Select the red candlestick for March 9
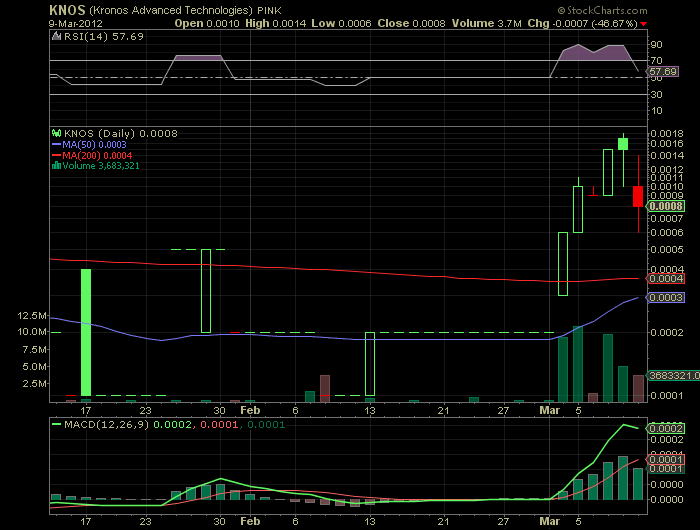This screenshot has height=530, width=700. coord(638,194)
